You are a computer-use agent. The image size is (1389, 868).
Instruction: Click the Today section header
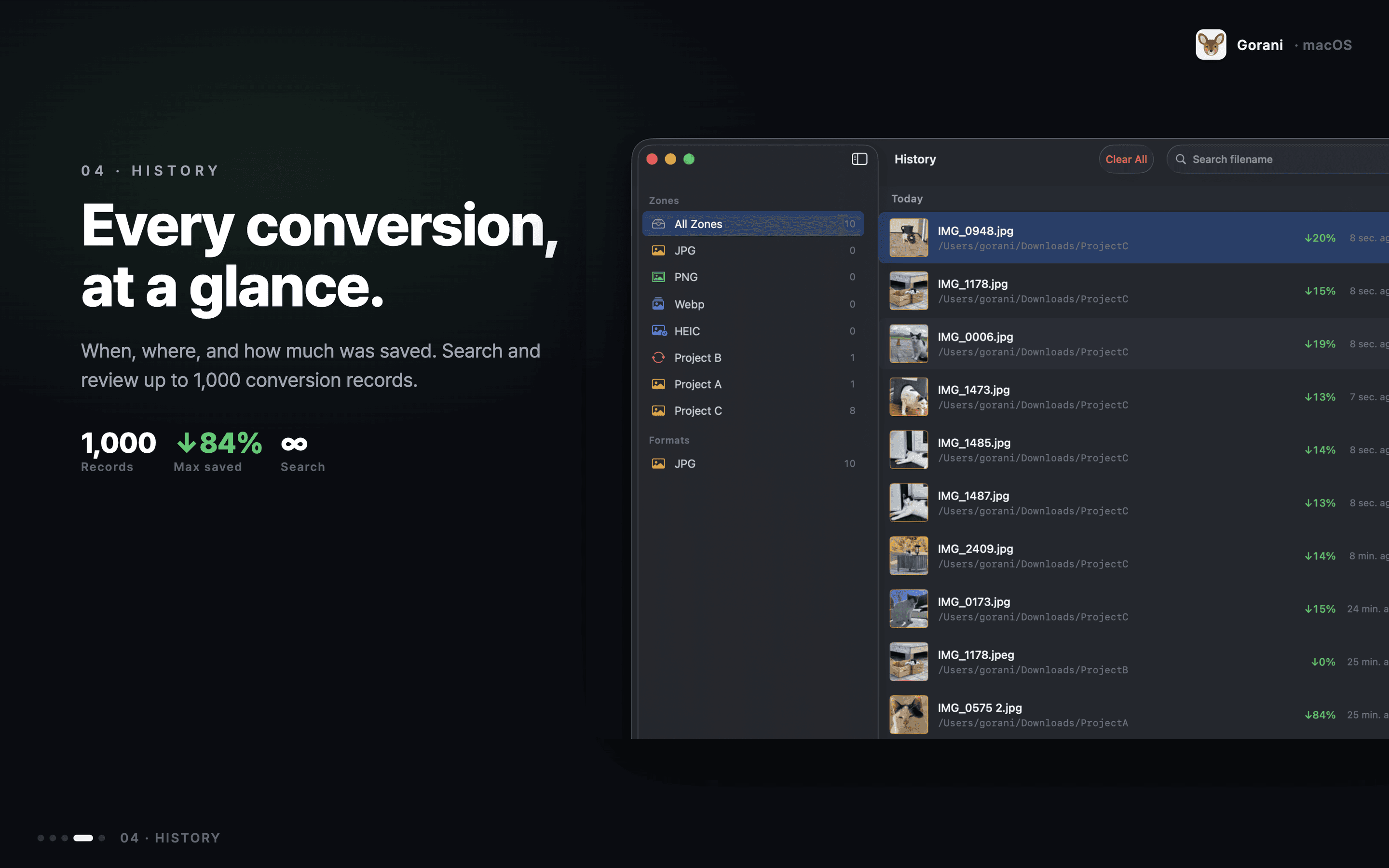click(906, 199)
